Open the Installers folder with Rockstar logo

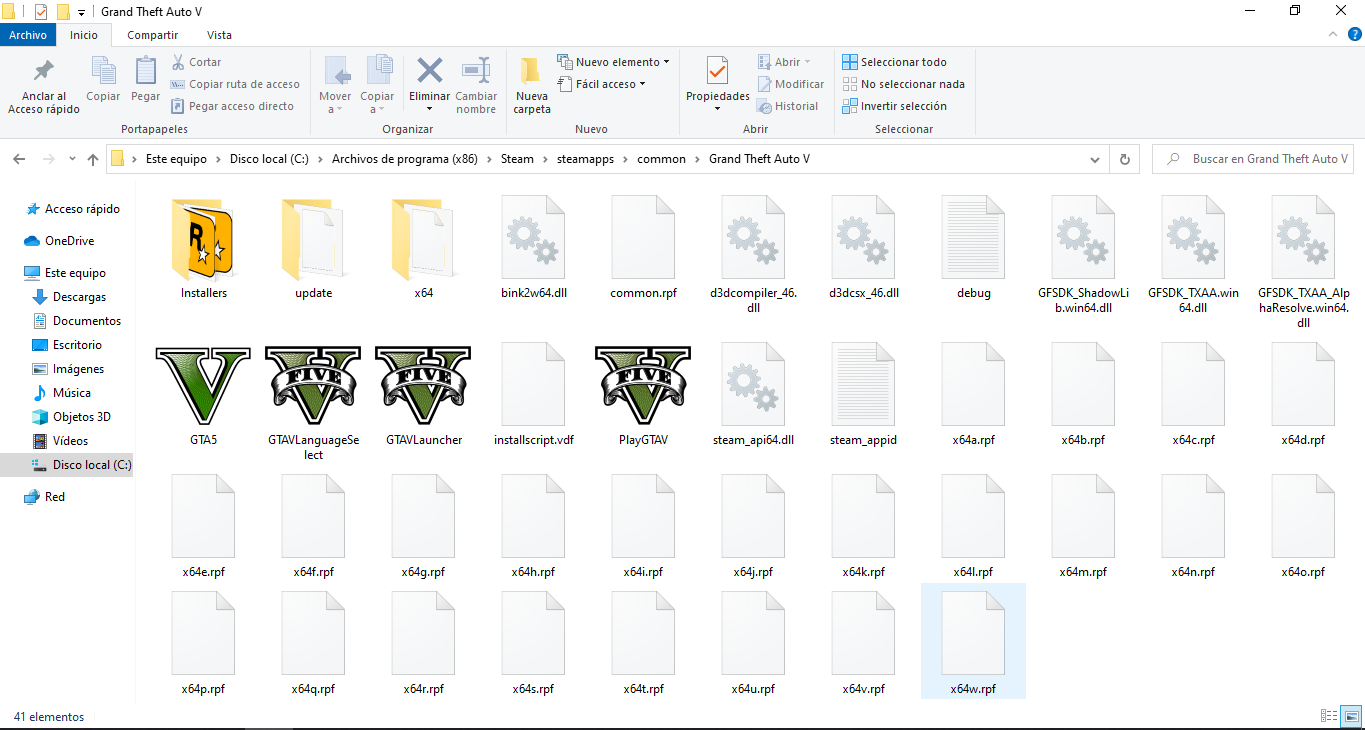click(x=204, y=240)
